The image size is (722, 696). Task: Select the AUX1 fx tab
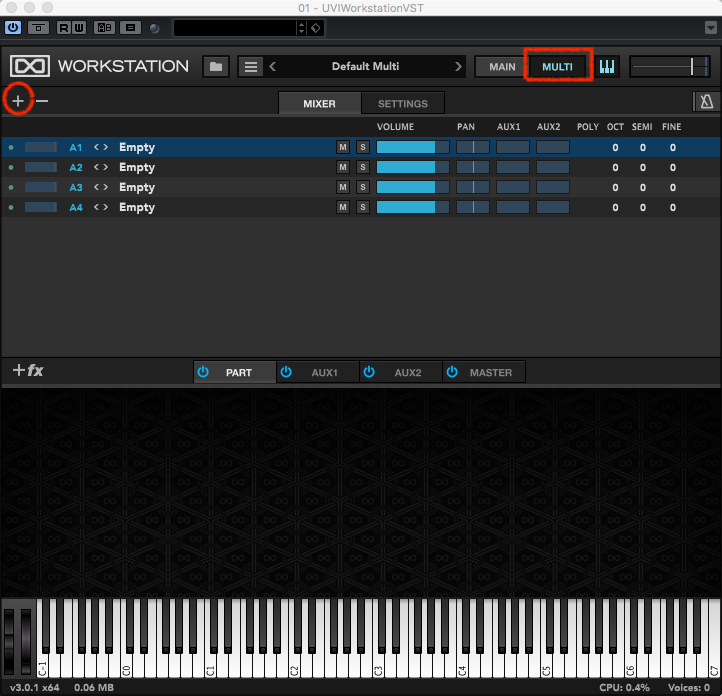pyautogui.click(x=318, y=372)
